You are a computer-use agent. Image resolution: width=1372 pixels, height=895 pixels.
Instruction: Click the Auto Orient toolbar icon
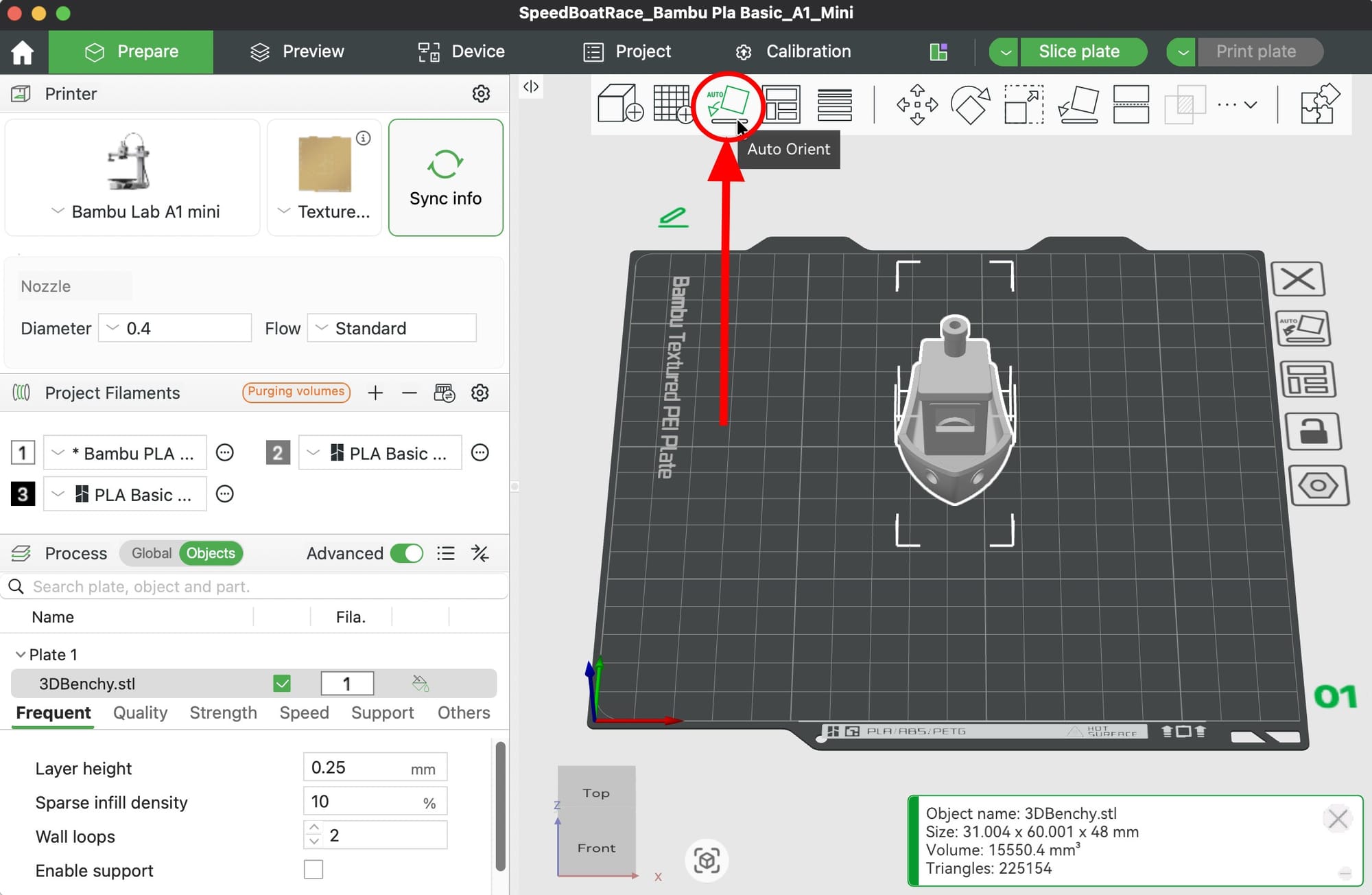click(x=727, y=104)
